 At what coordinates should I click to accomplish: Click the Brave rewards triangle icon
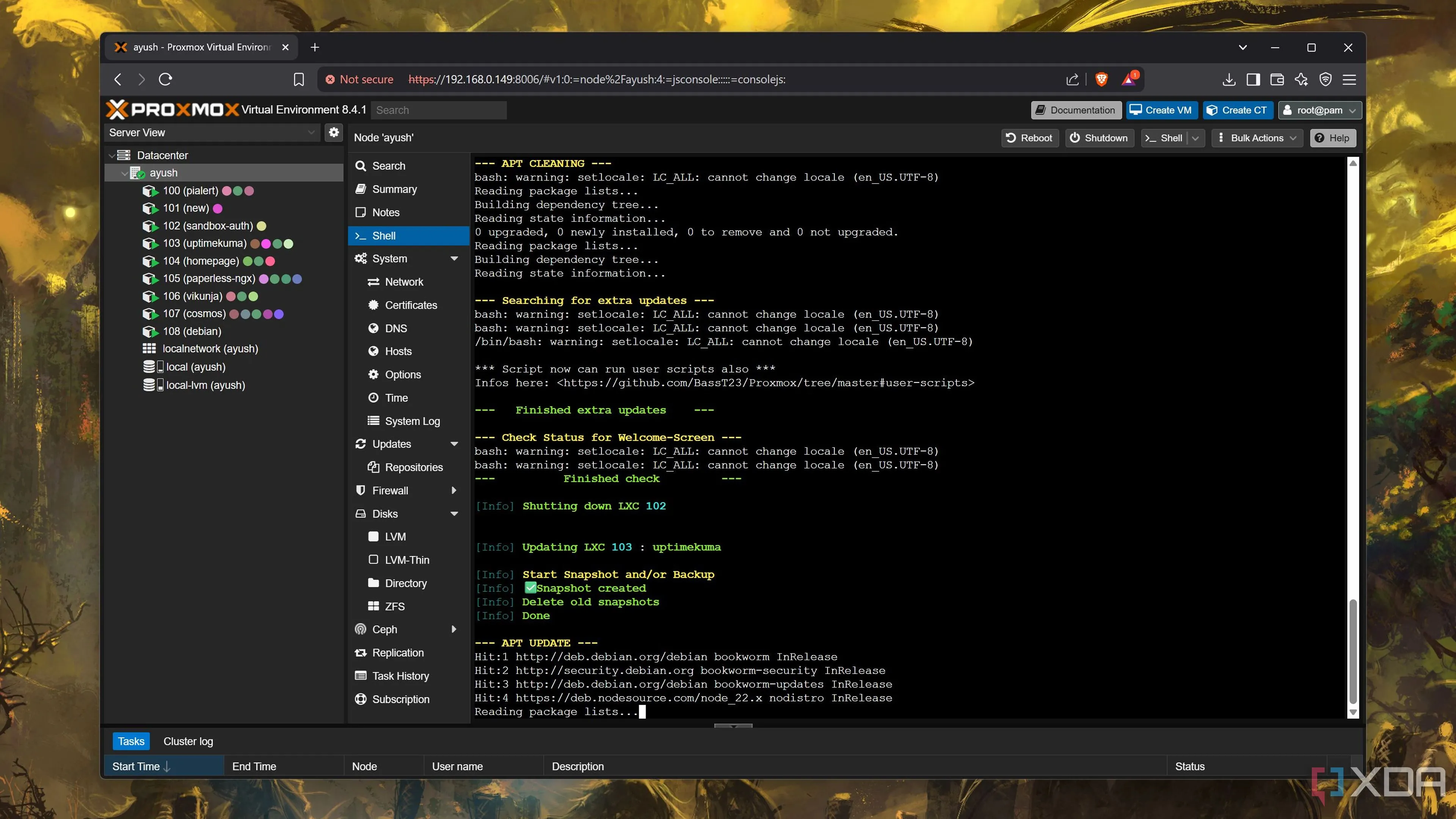coord(1129,79)
